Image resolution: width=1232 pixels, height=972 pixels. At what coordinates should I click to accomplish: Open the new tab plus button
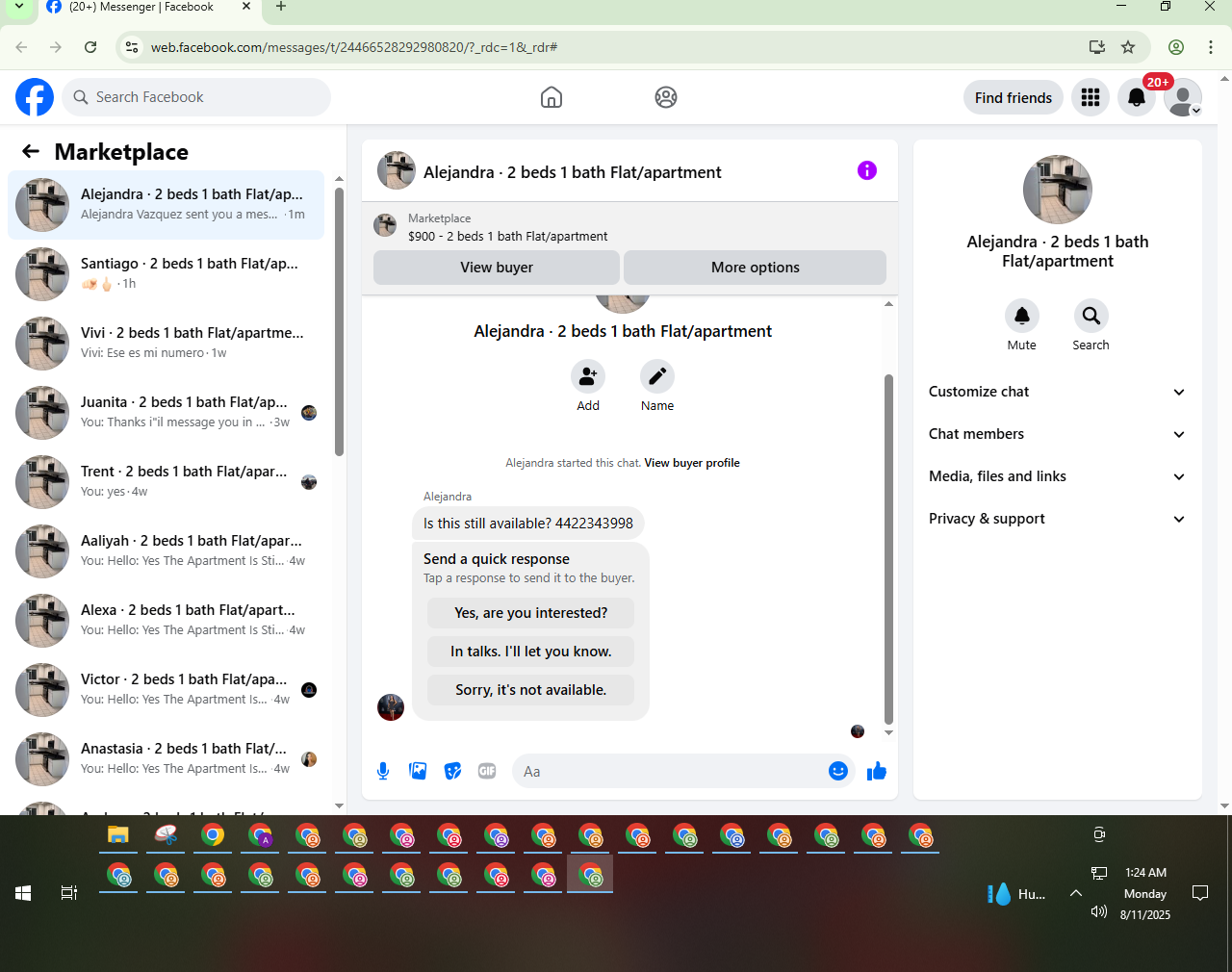click(x=281, y=7)
